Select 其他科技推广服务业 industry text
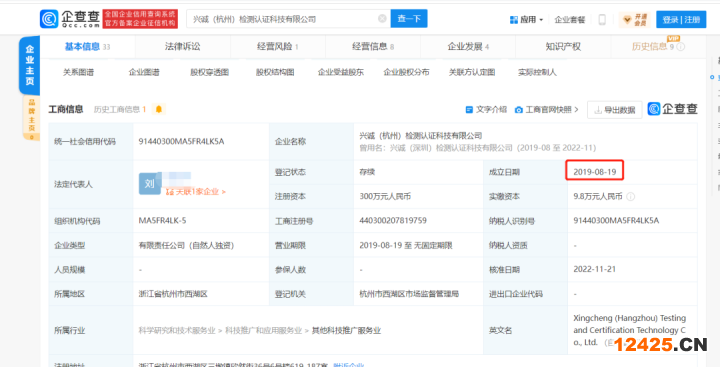Viewport: 720px width, 367px height. (x=346, y=330)
